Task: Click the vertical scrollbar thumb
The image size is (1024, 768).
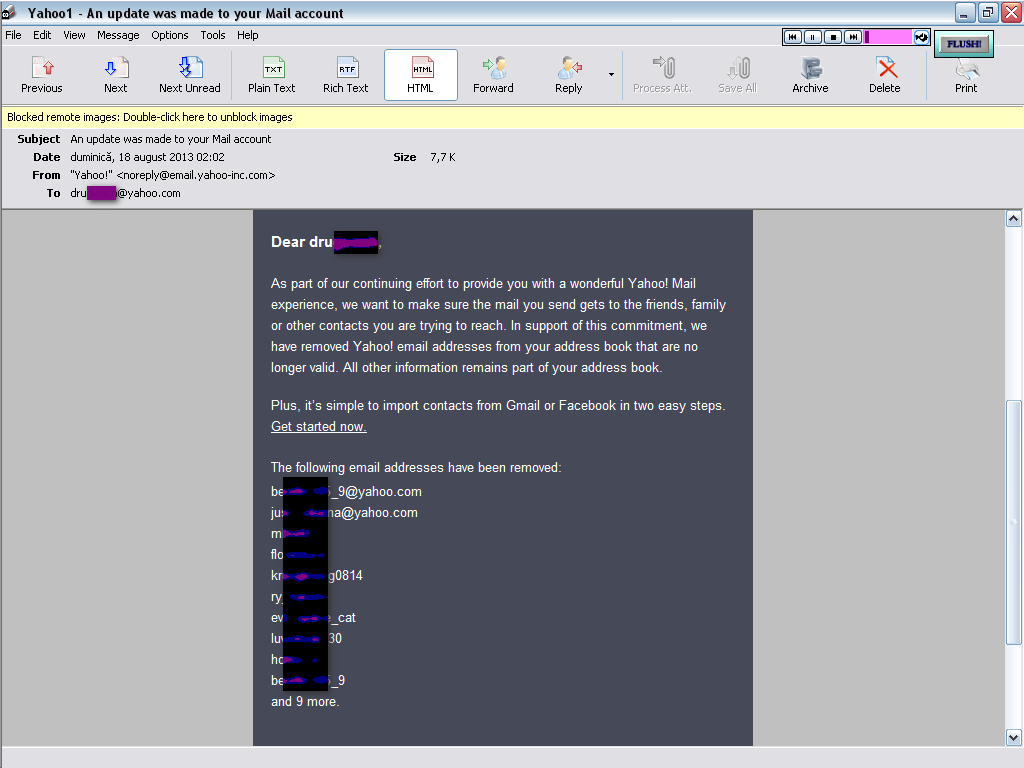Action: (x=1014, y=521)
